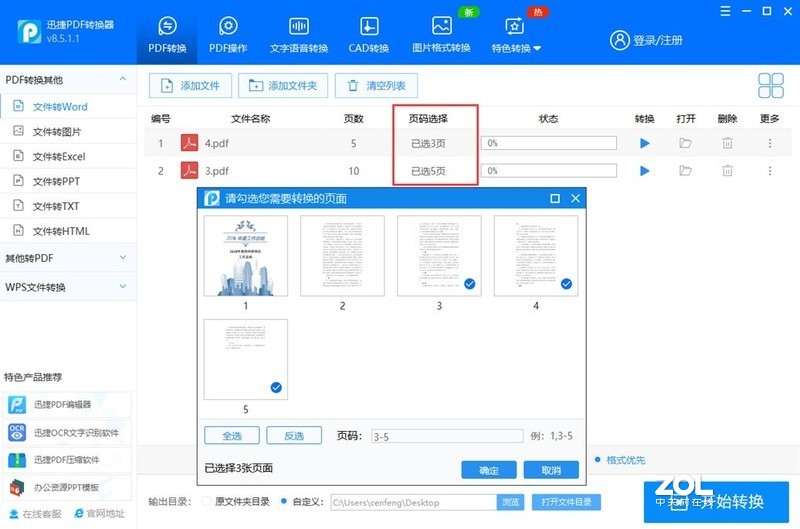Switch to the CAD转换 tab
The image size is (800, 529).
[368, 35]
